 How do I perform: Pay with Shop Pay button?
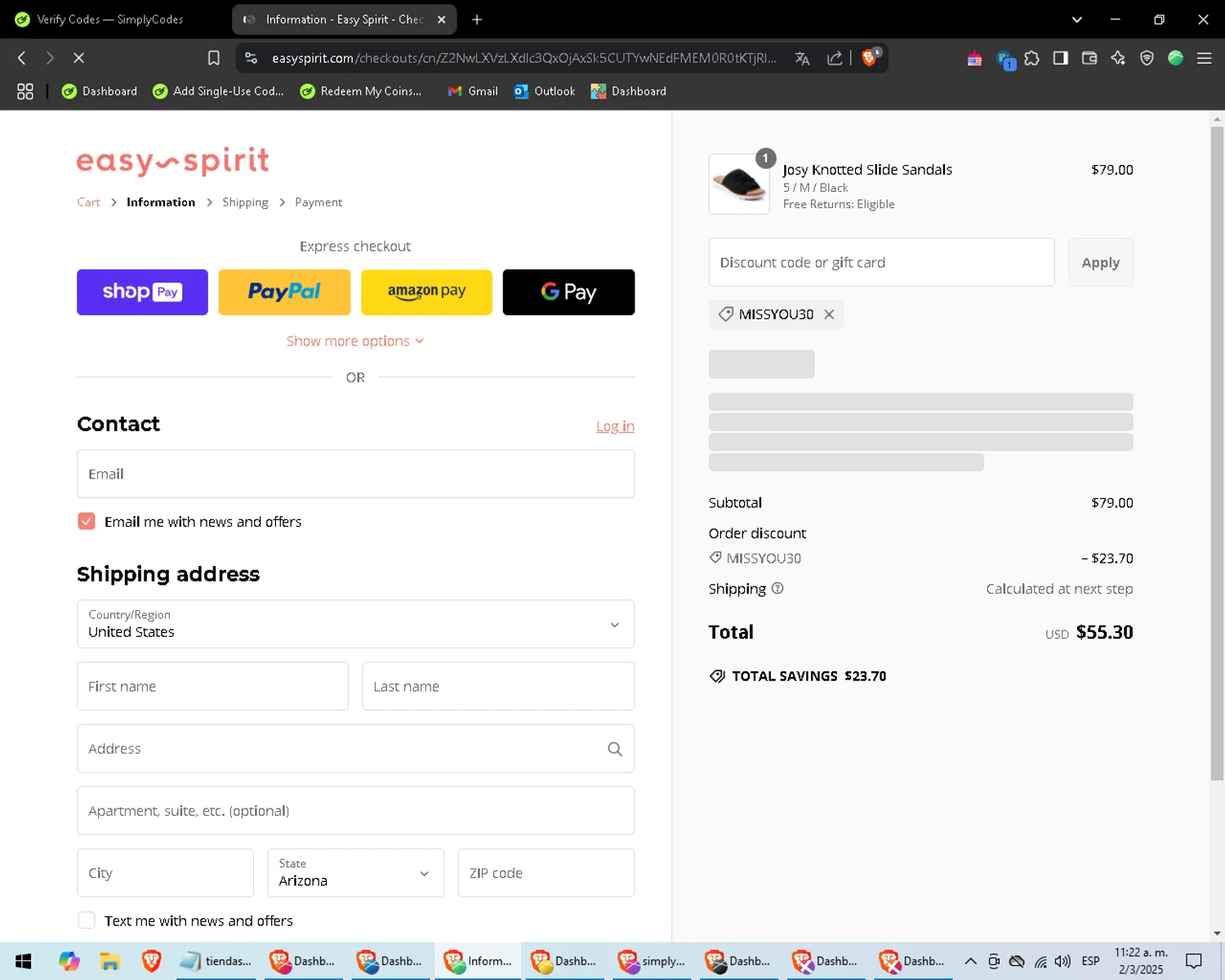pos(142,292)
